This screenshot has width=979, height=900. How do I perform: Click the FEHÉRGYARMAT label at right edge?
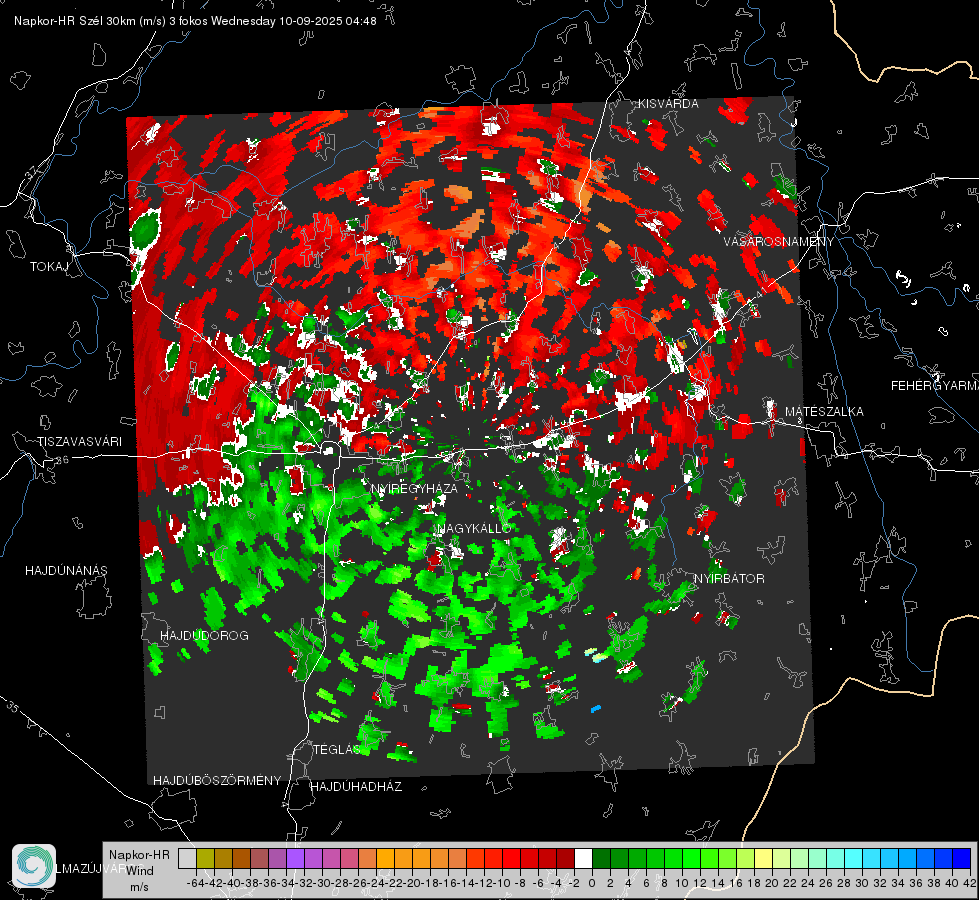click(x=935, y=386)
